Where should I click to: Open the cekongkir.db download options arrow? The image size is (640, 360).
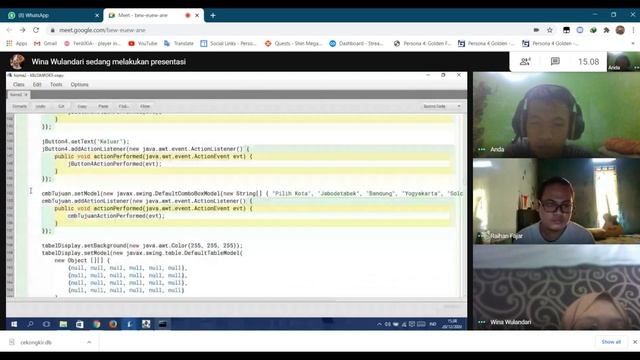click(x=89, y=342)
